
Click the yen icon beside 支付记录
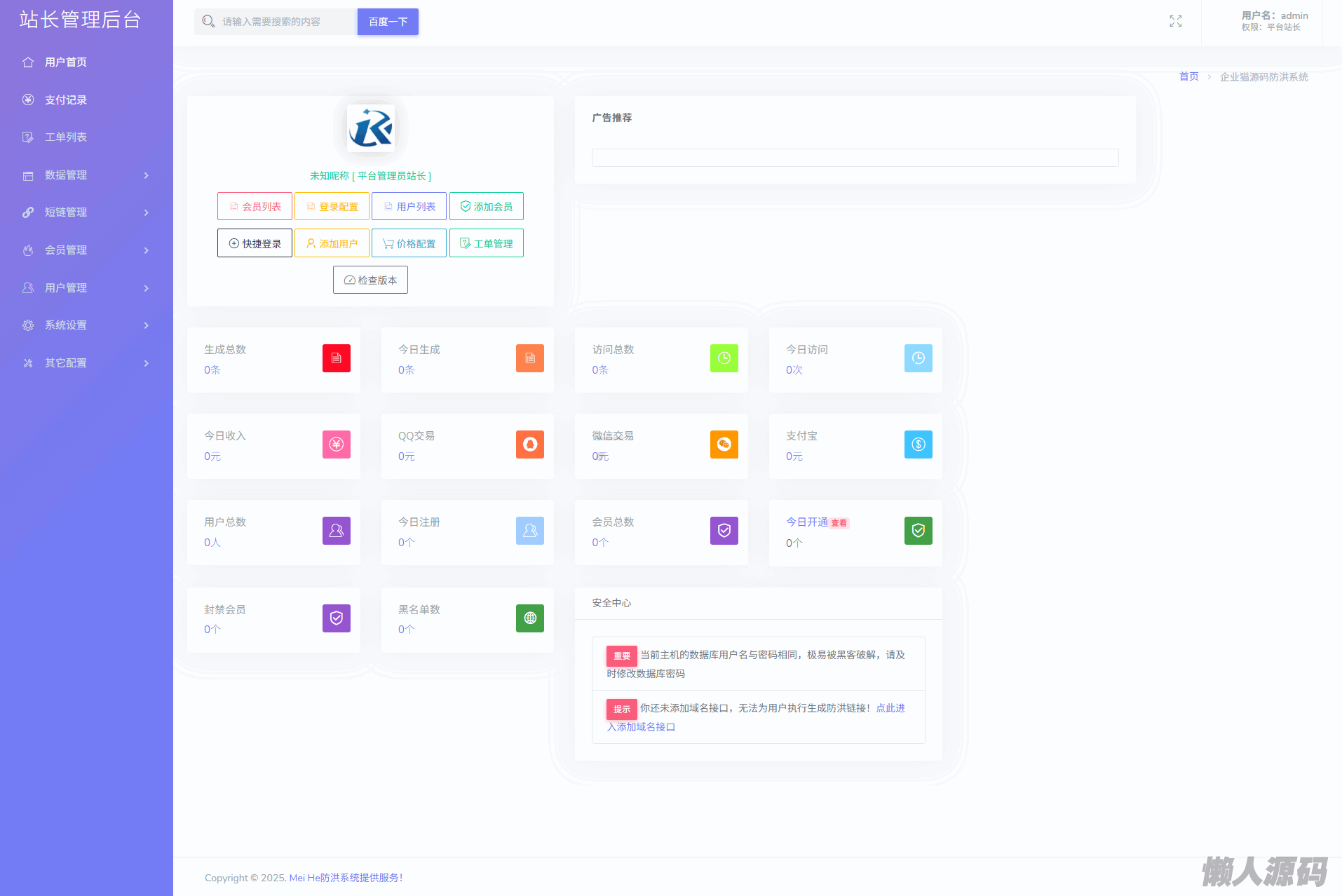[x=28, y=100]
